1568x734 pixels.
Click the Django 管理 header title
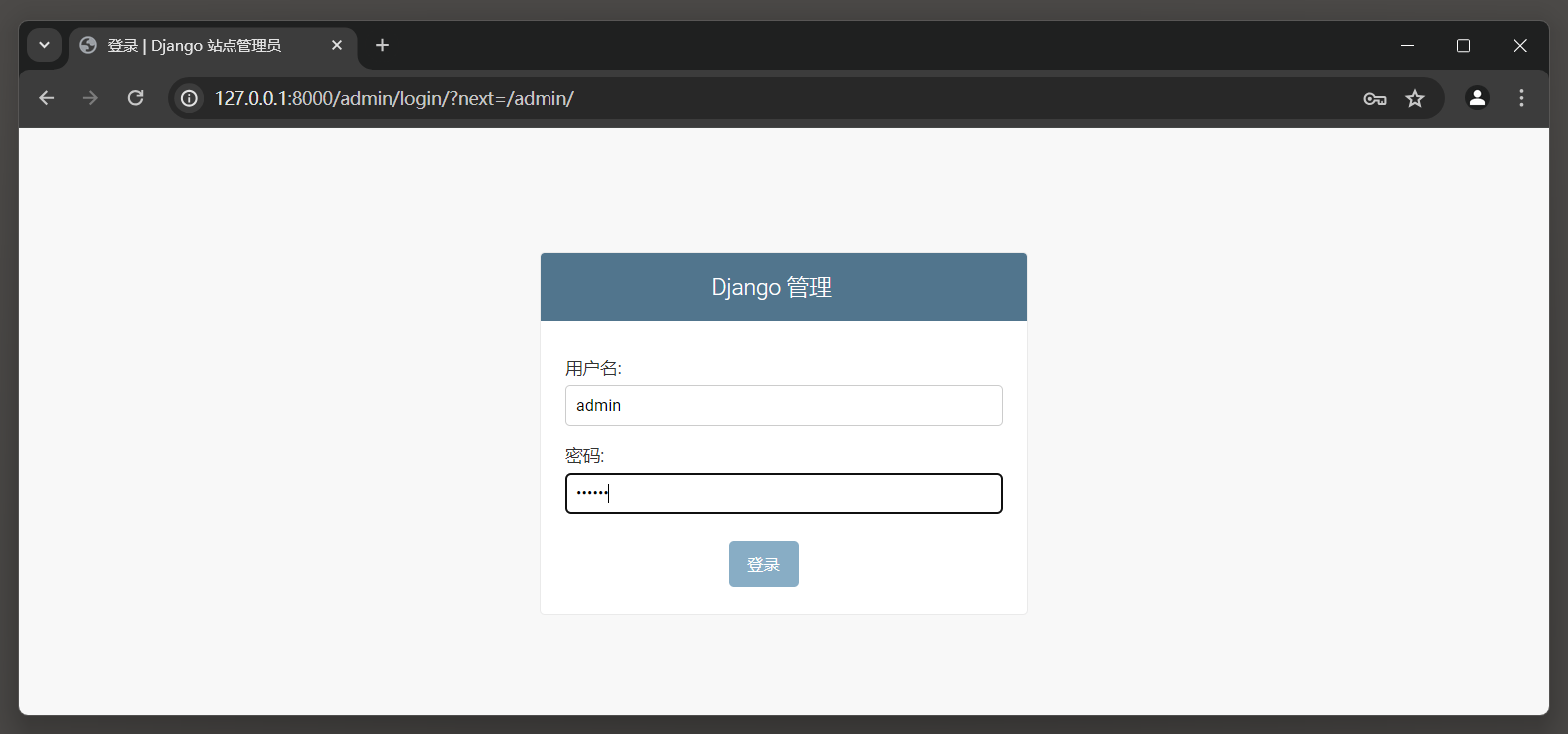(x=772, y=287)
